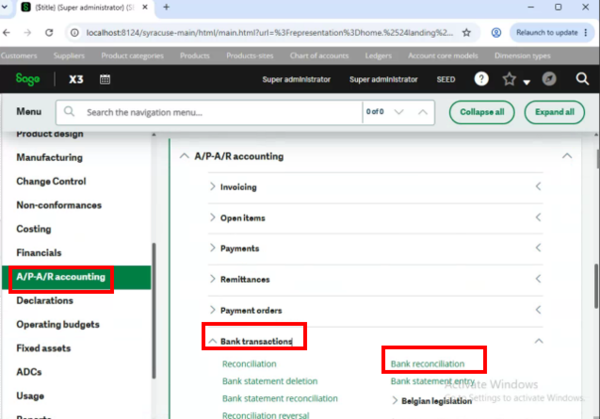The width and height of the screenshot is (600, 419).
Task: Click the left-pointing chevron on the Invoicing row
Action: pos(538,187)
